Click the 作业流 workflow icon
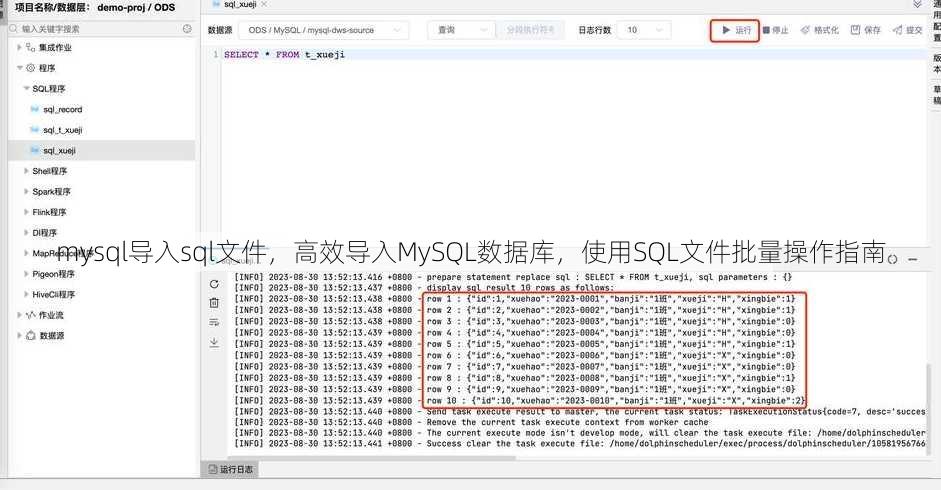The height and width of the screenshot is (490, 941). (31, 315)
